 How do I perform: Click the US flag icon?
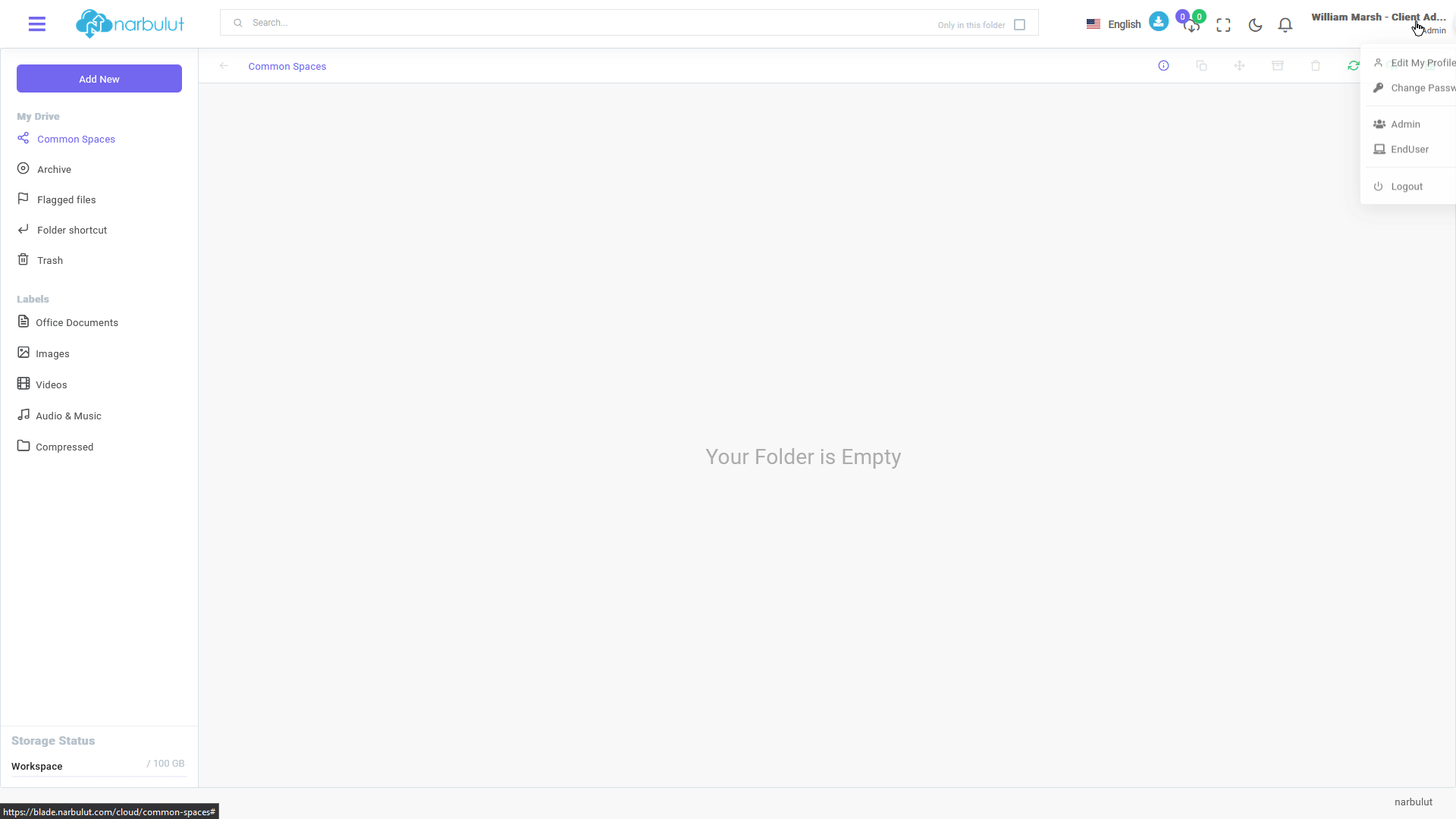pyautogui.click(x=1093, y=24)
